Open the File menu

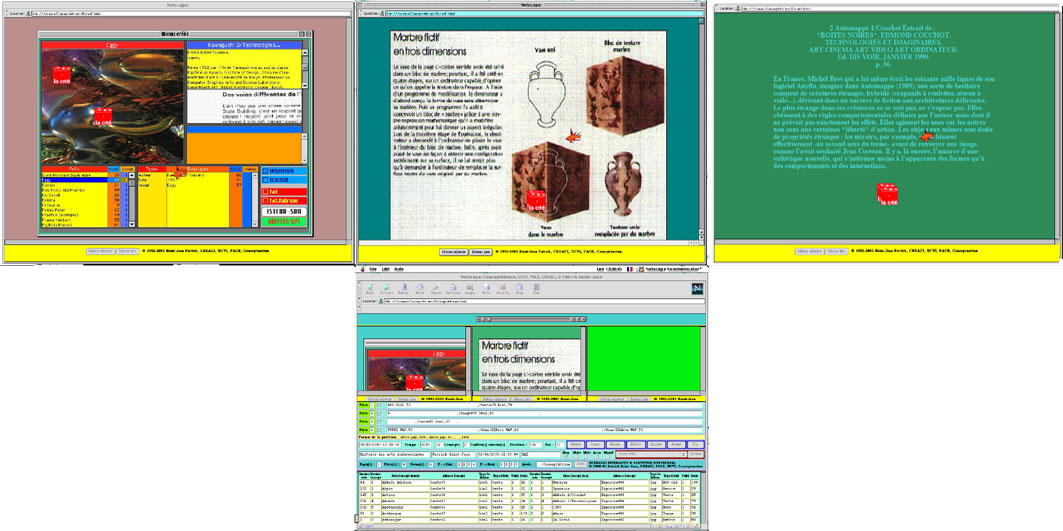point(373,269)
